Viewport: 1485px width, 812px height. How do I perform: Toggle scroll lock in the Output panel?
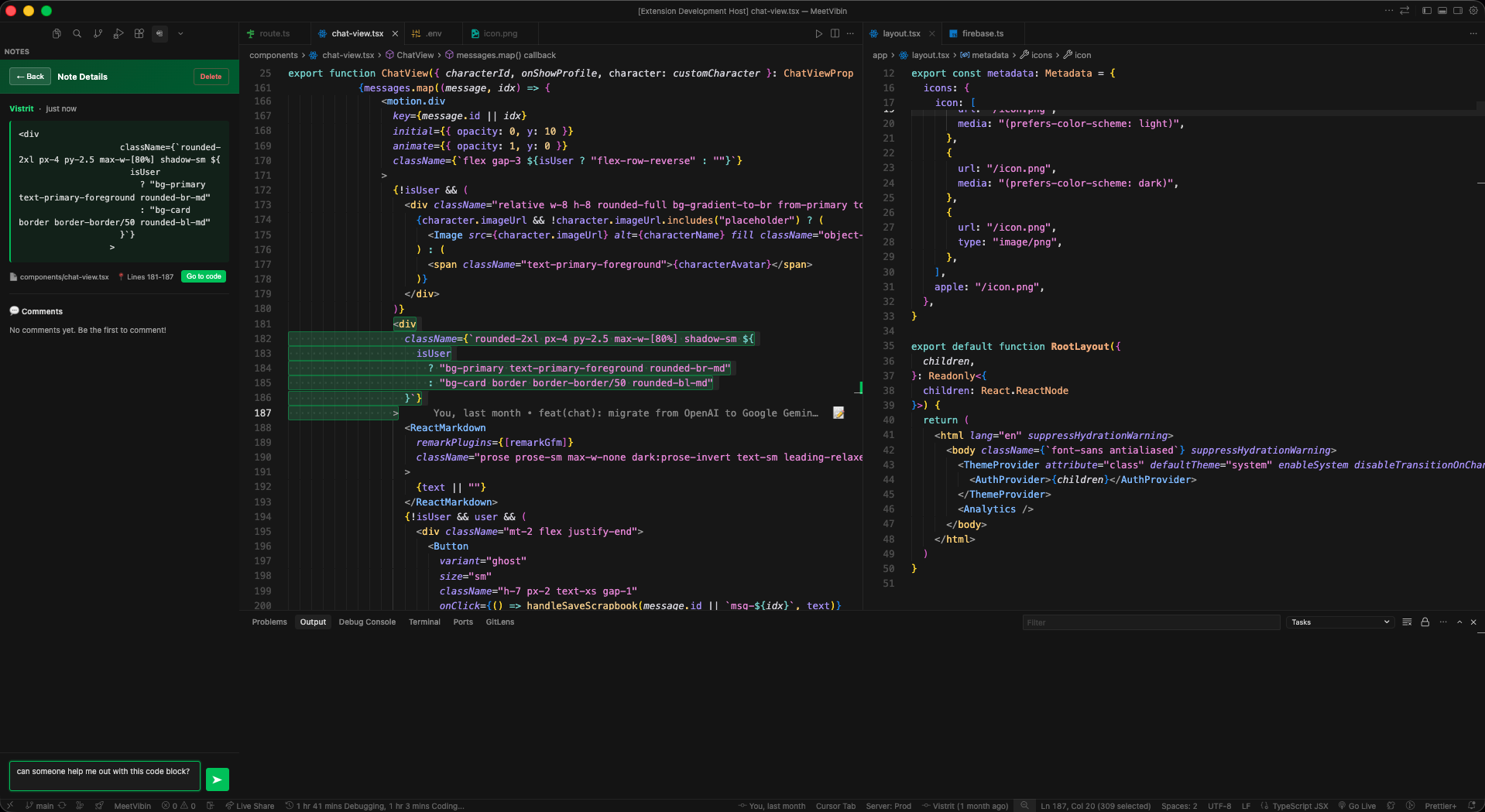1425,622
